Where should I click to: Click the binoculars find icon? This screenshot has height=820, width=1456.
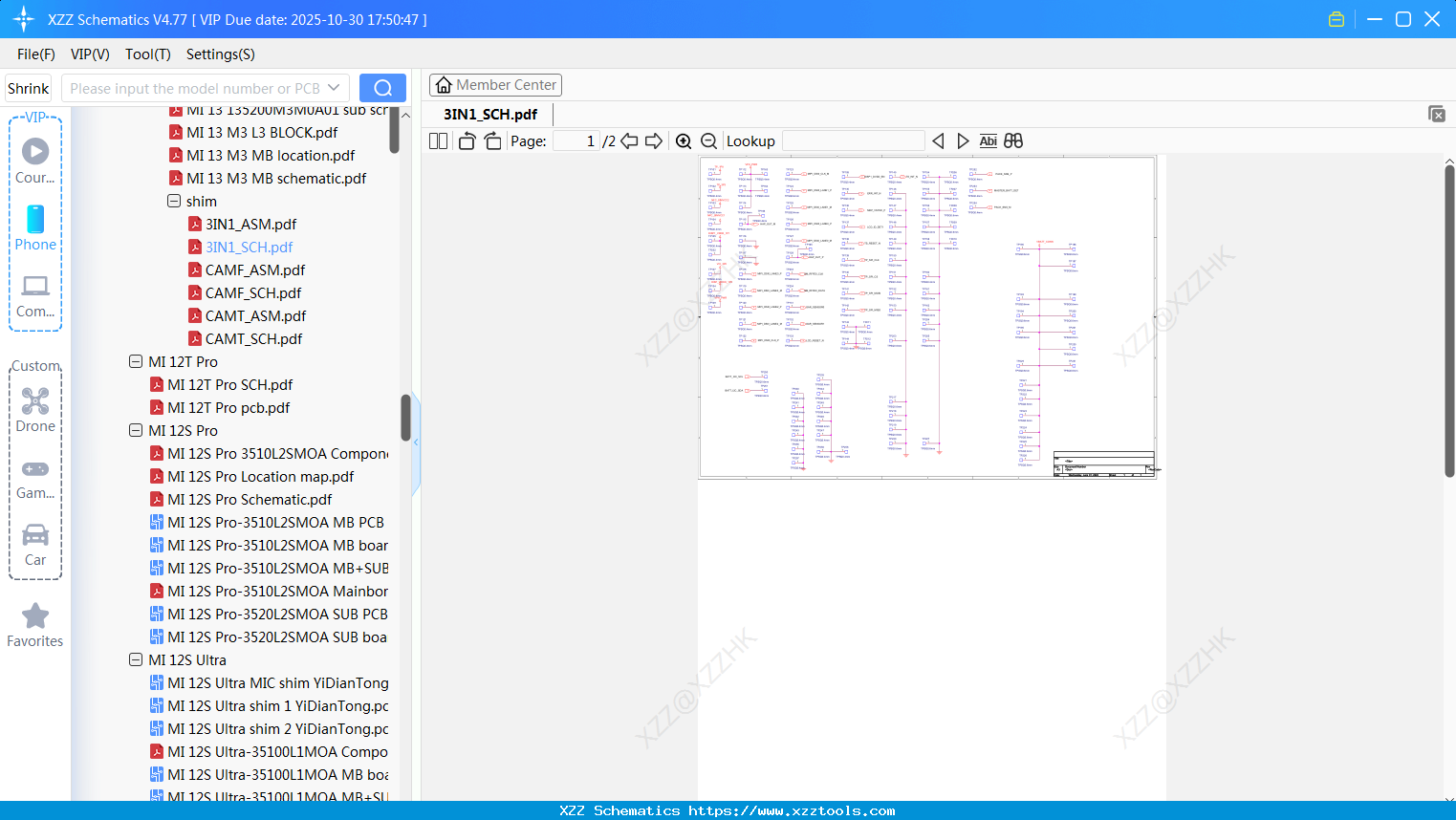coord(1013,141)
